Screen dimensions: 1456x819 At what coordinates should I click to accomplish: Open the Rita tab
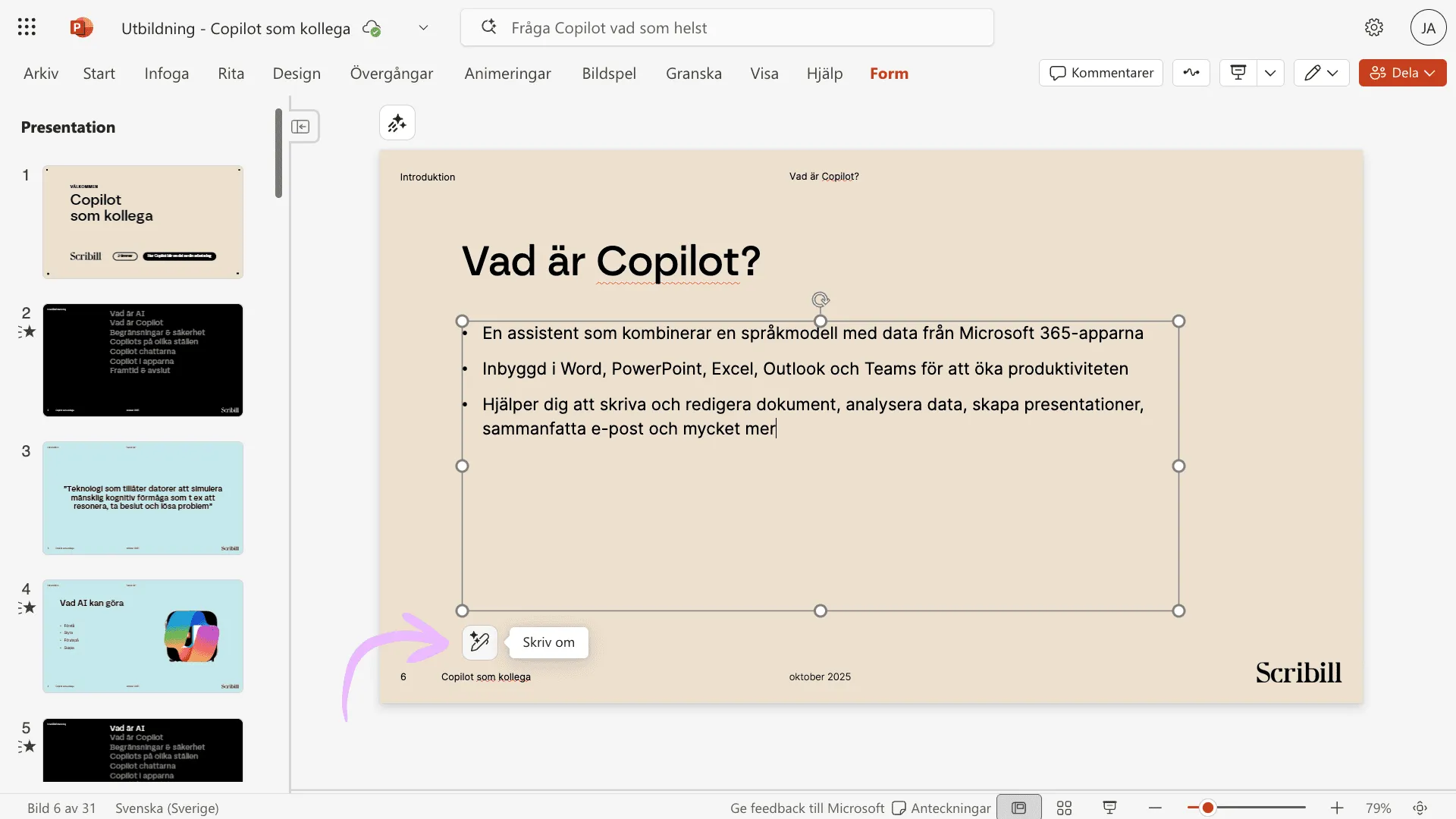pyautogui.click(x=231, y=74)
